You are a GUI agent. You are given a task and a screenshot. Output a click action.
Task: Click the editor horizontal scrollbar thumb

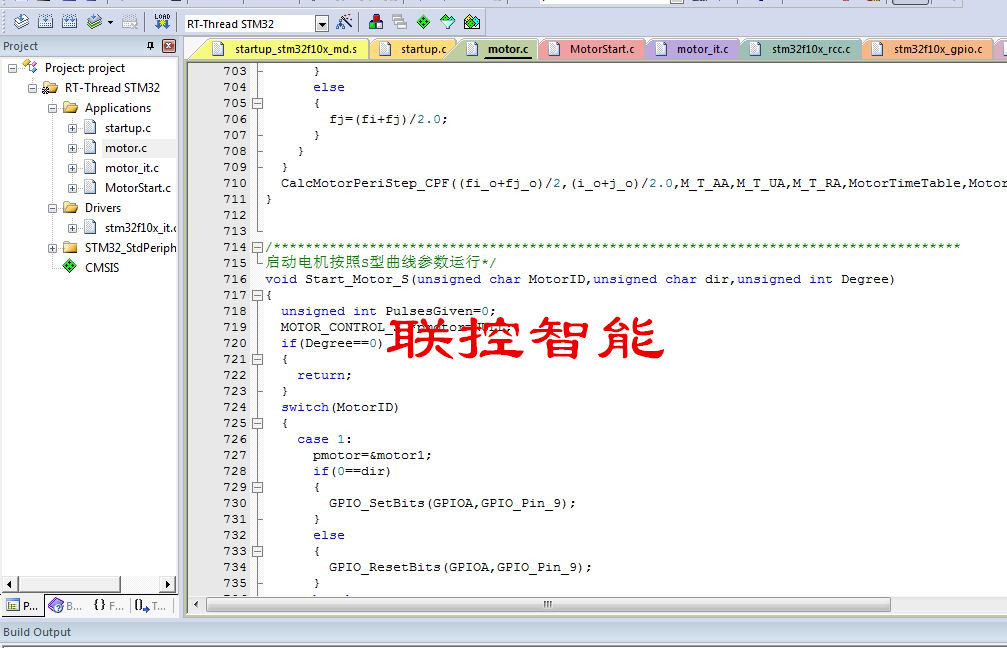point(548,604)
